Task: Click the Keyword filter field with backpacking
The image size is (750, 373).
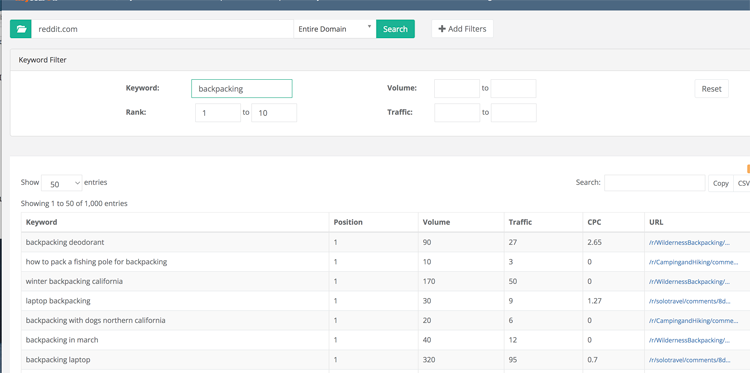Action: click(242, 89)
